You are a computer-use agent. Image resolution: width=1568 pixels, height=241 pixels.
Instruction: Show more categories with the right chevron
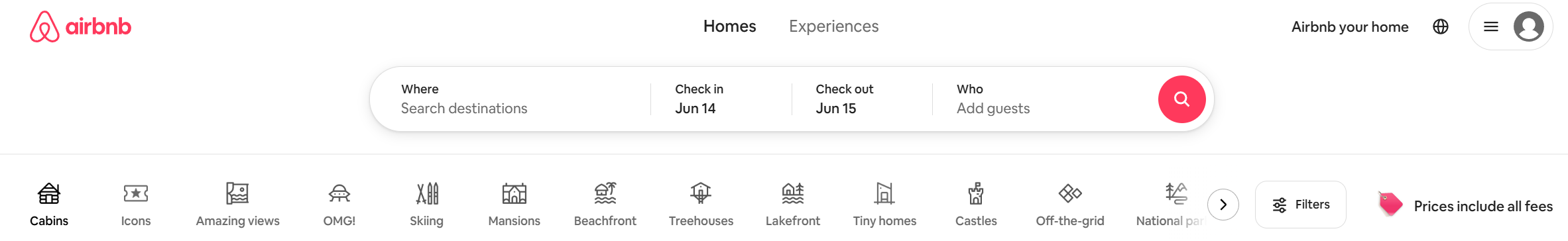coord(1223,205)
